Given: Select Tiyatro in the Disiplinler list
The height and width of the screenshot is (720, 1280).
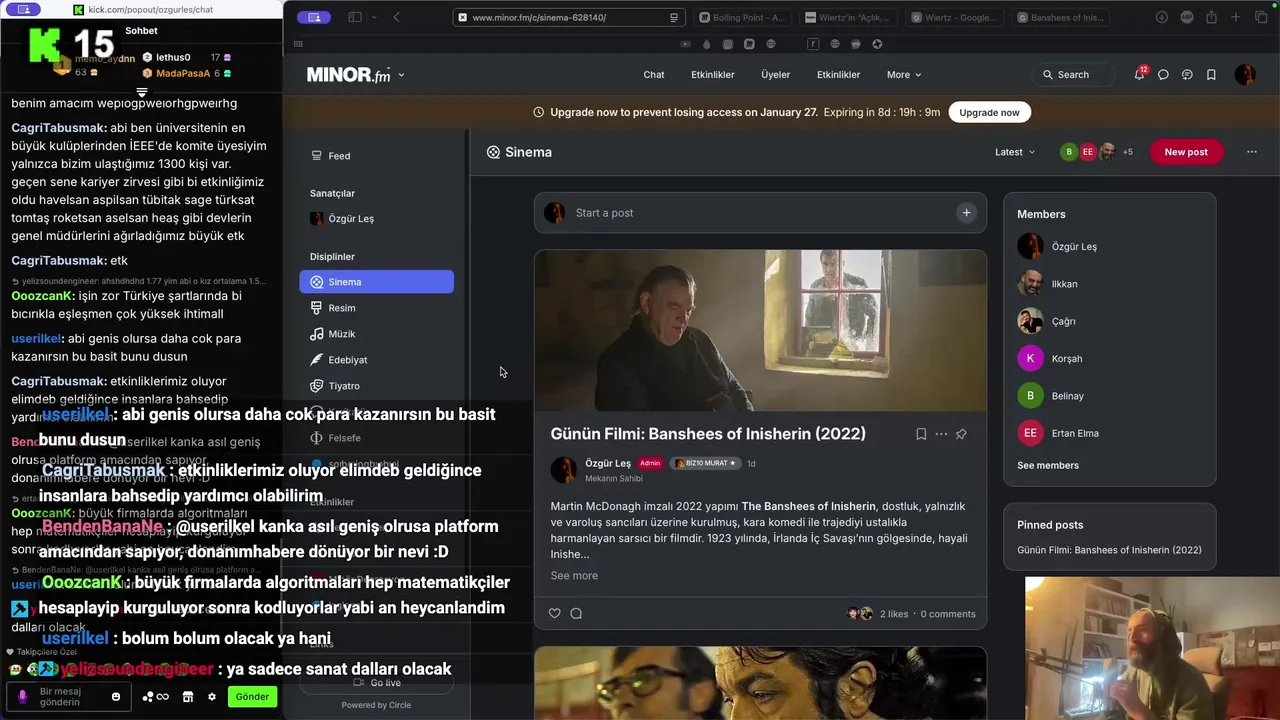Looking at the screenshot, I should (376, 386).
